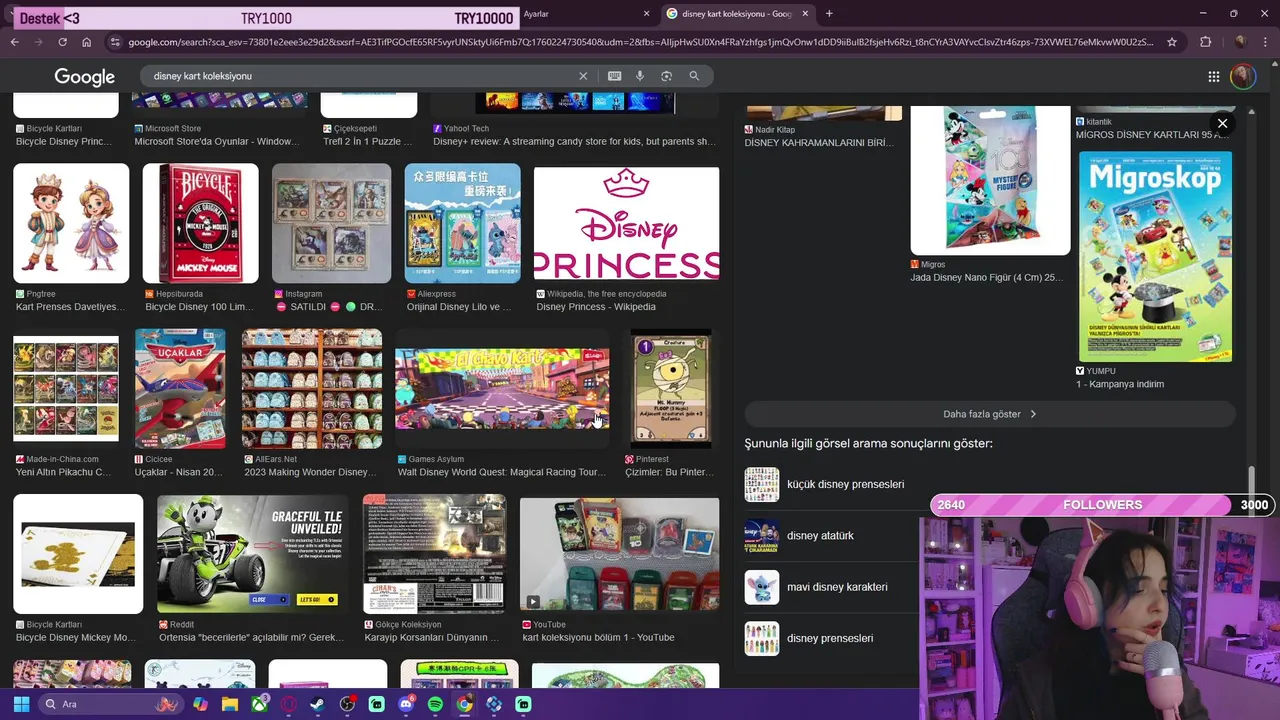The height and width of the screenshot is (720, 1280).
Task: Open the Bicycle Disney Mickey gold card image
Action: pyautogui.click(x=78, y=554)
